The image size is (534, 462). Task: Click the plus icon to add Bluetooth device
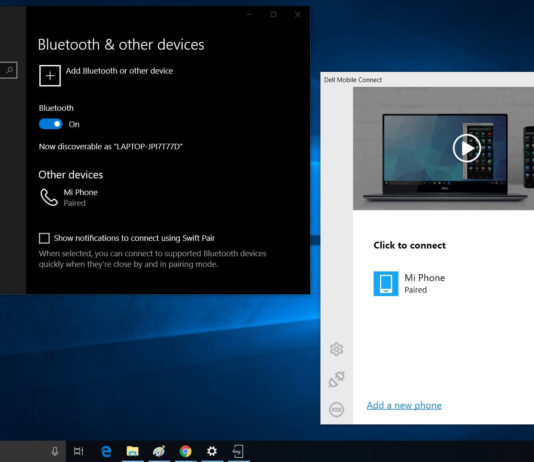tap(50, 76)
